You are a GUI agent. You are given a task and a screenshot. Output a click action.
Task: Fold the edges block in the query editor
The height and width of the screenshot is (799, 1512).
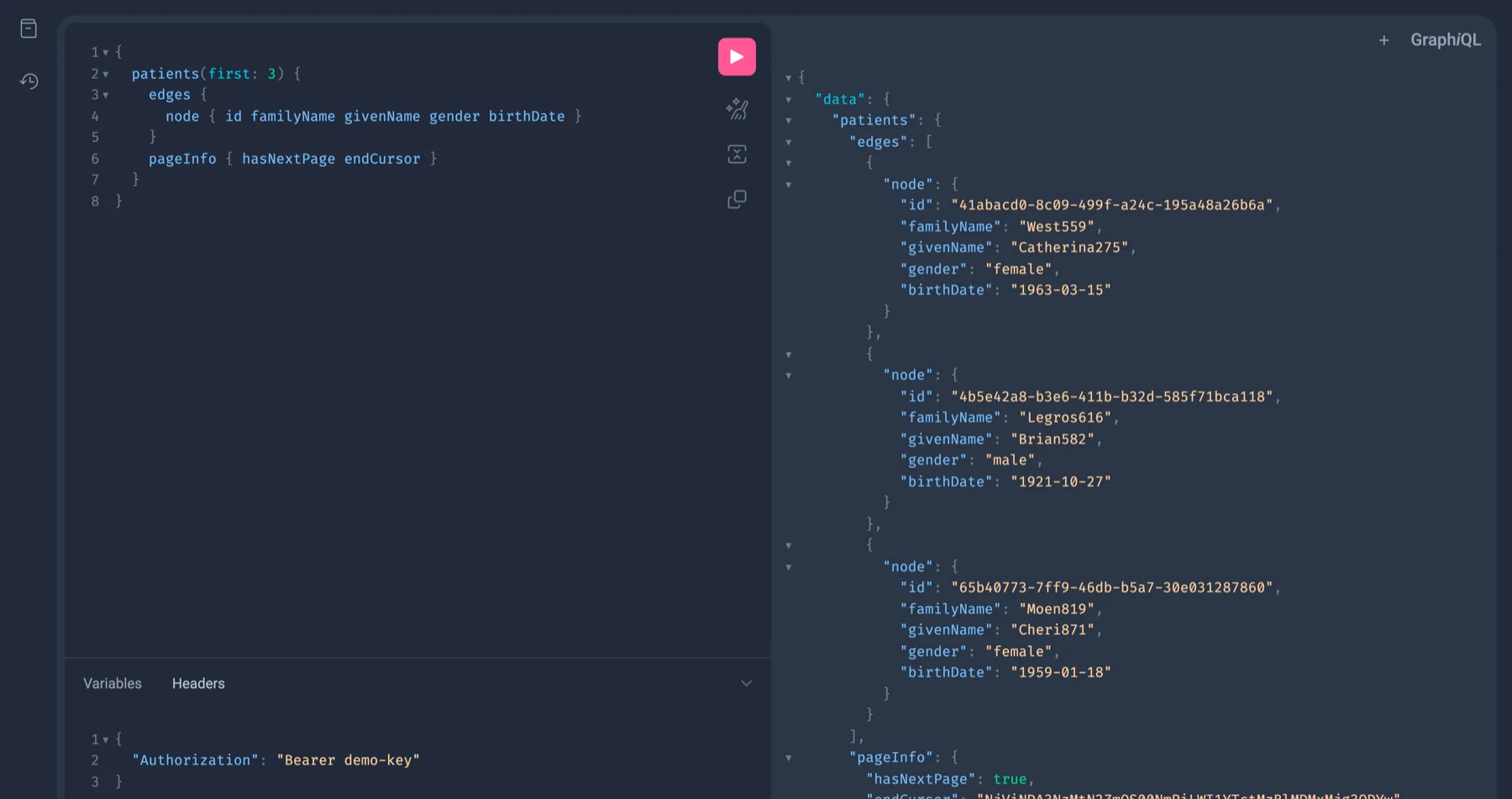click(106, 96)
